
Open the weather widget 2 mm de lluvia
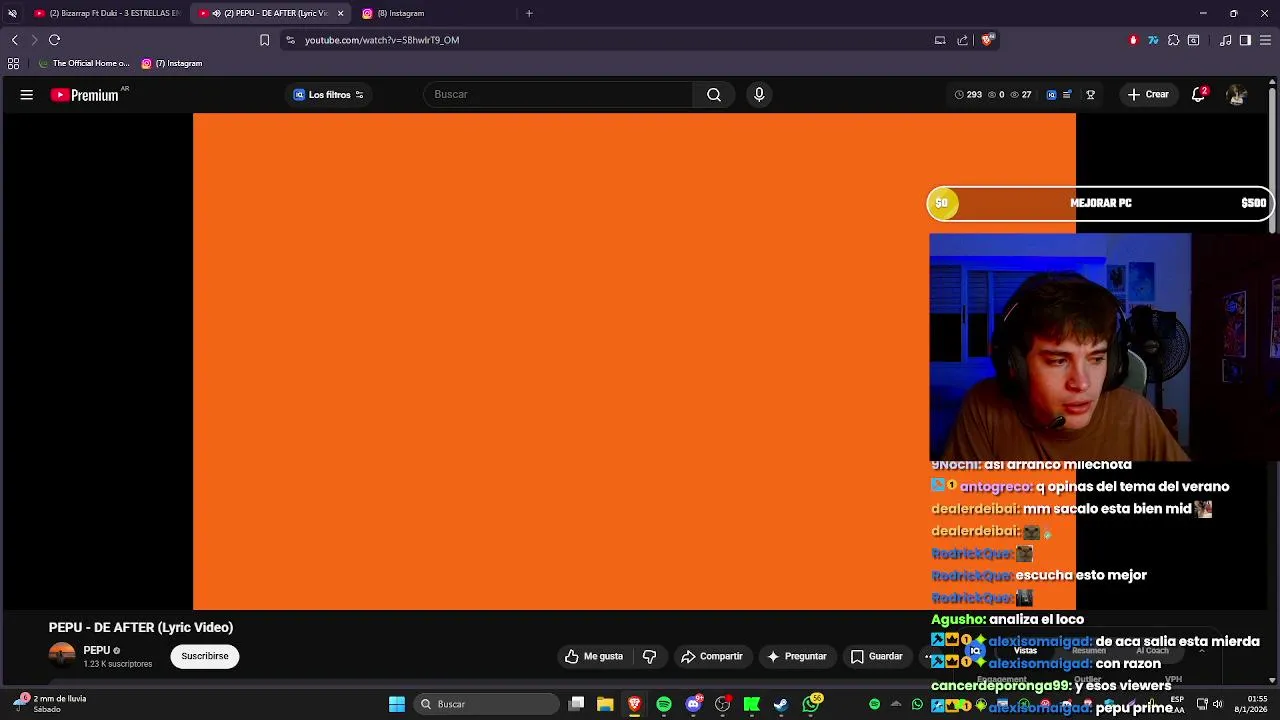tap(50, 704)
